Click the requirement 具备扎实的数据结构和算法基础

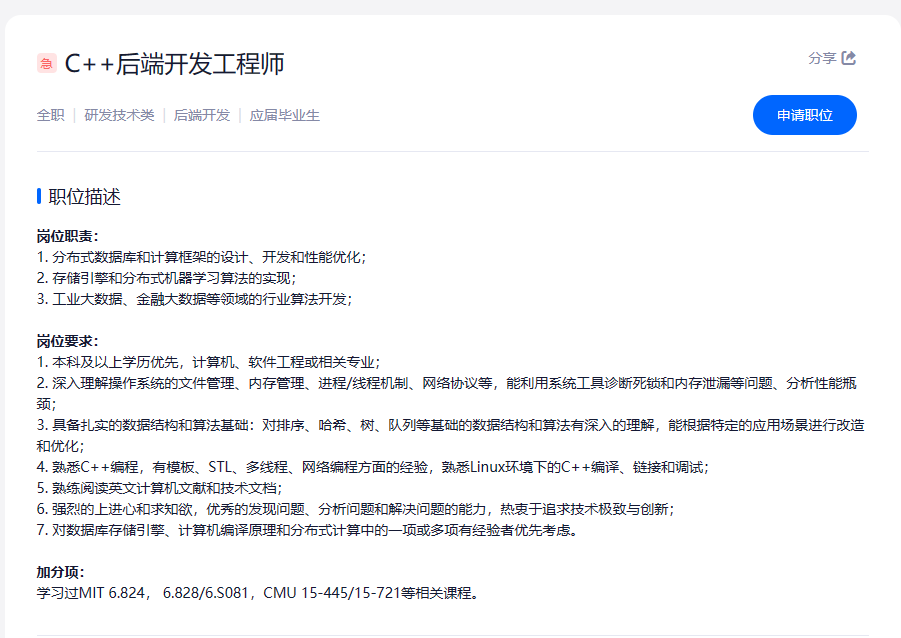click(x=450, y=435)
